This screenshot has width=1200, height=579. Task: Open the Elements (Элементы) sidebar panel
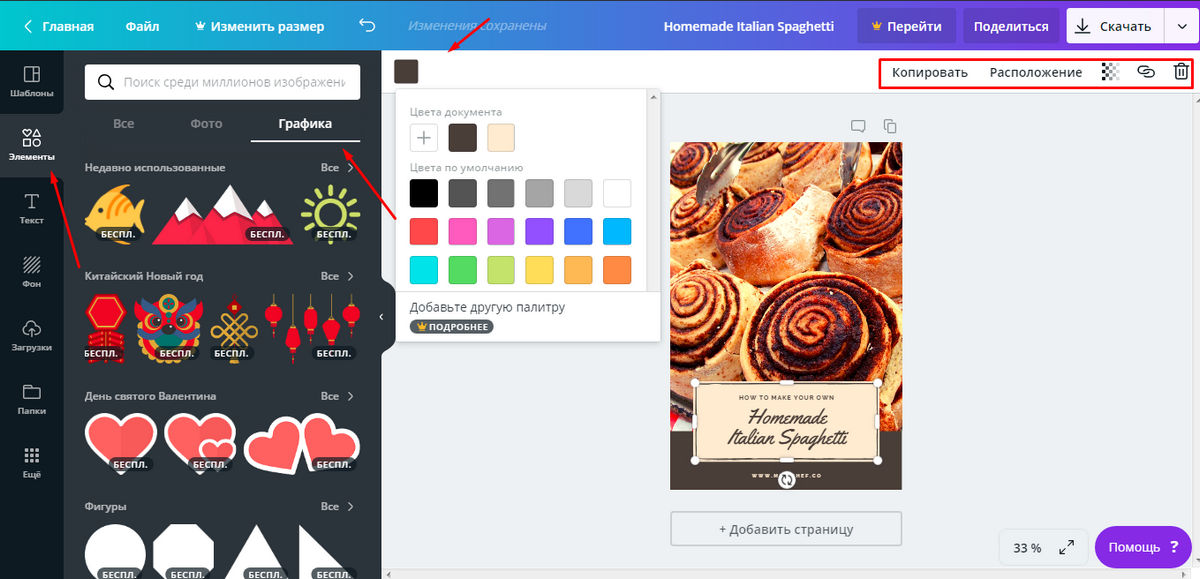coord(31,144)
